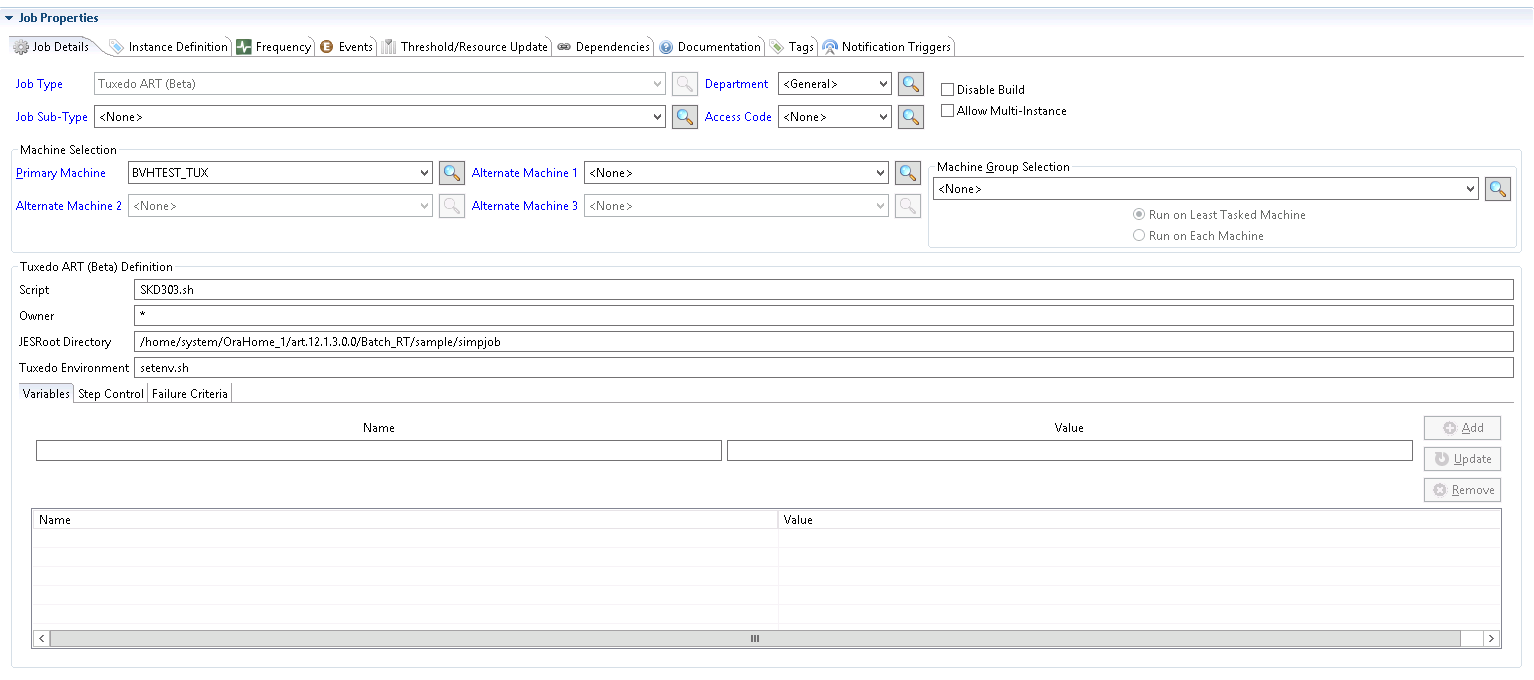Screen dimensions: 1534x680
Task: Open the Events tab
Action: pos(346,47)
